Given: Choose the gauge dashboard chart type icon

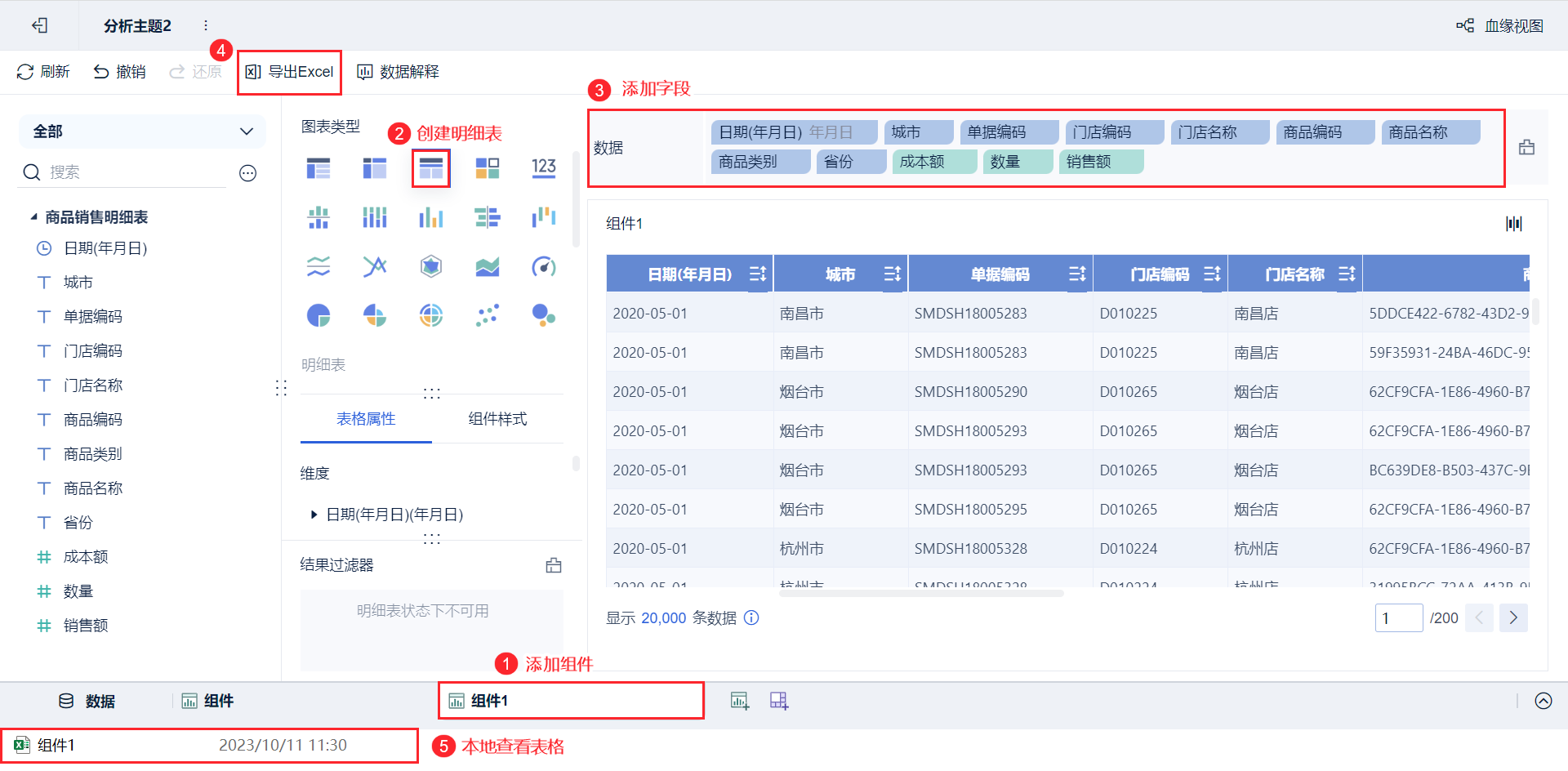Looking at the screenshot, I should [x=544, y=266].
